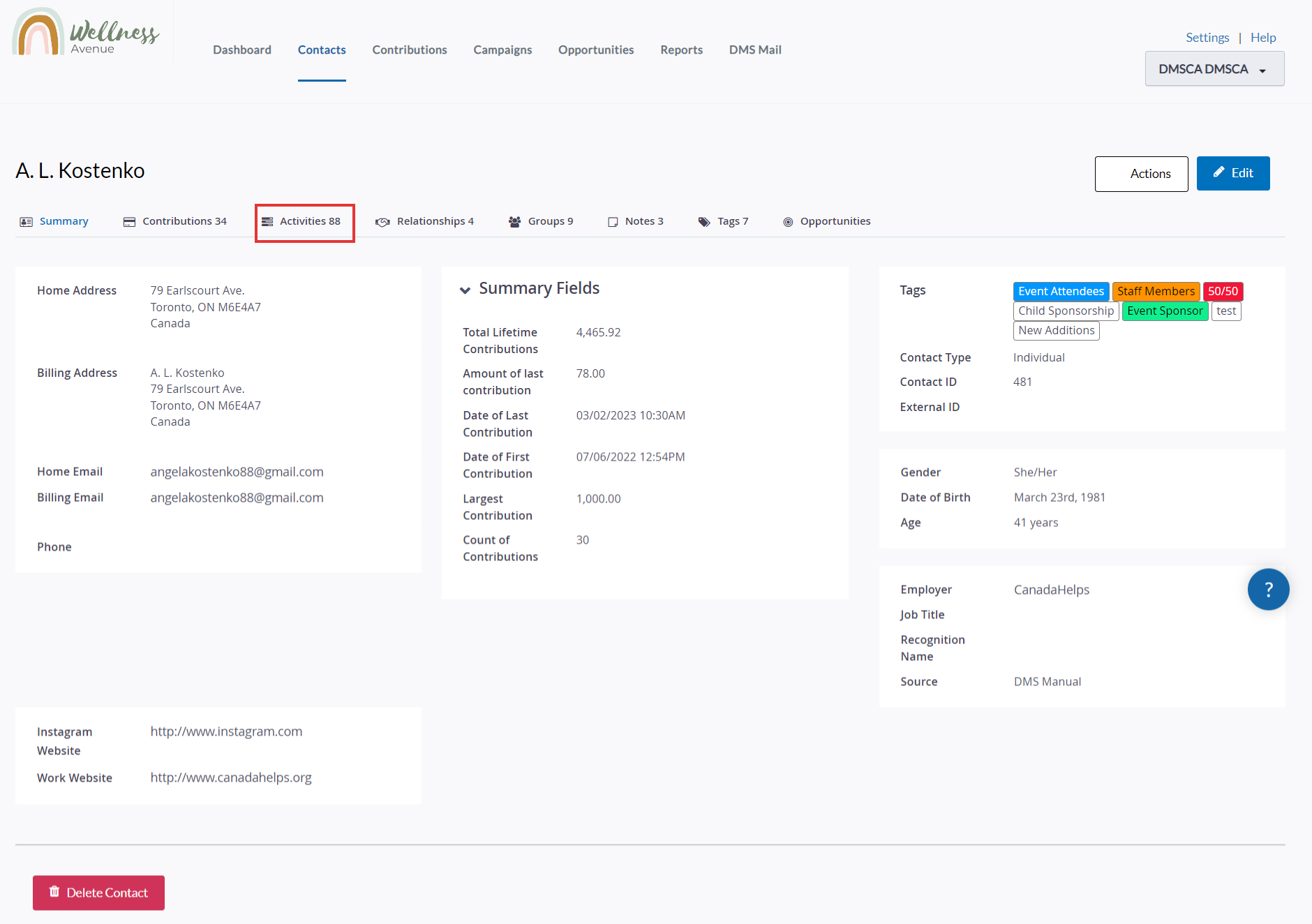Switch to the Tags 7 tab
This screenshot has width=1312, height=924.
(723, 221)
